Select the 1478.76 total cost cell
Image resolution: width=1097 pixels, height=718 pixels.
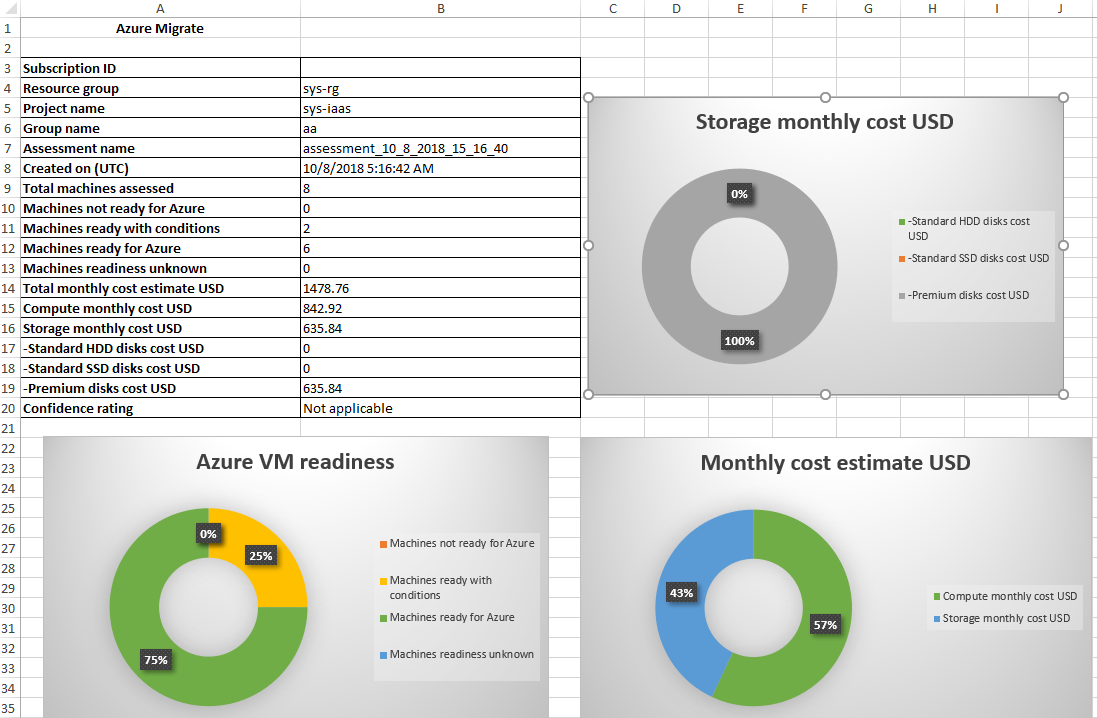(440, 288)
